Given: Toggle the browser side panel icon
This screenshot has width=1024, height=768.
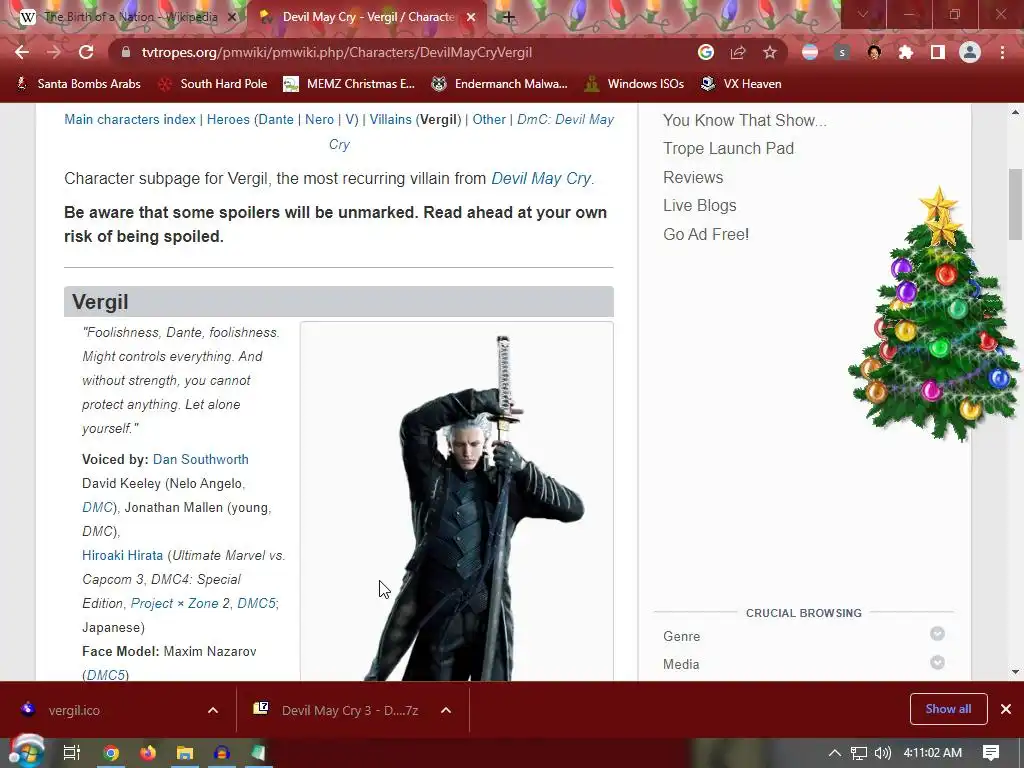Looking at the screenshot, I should coord(938,52).
